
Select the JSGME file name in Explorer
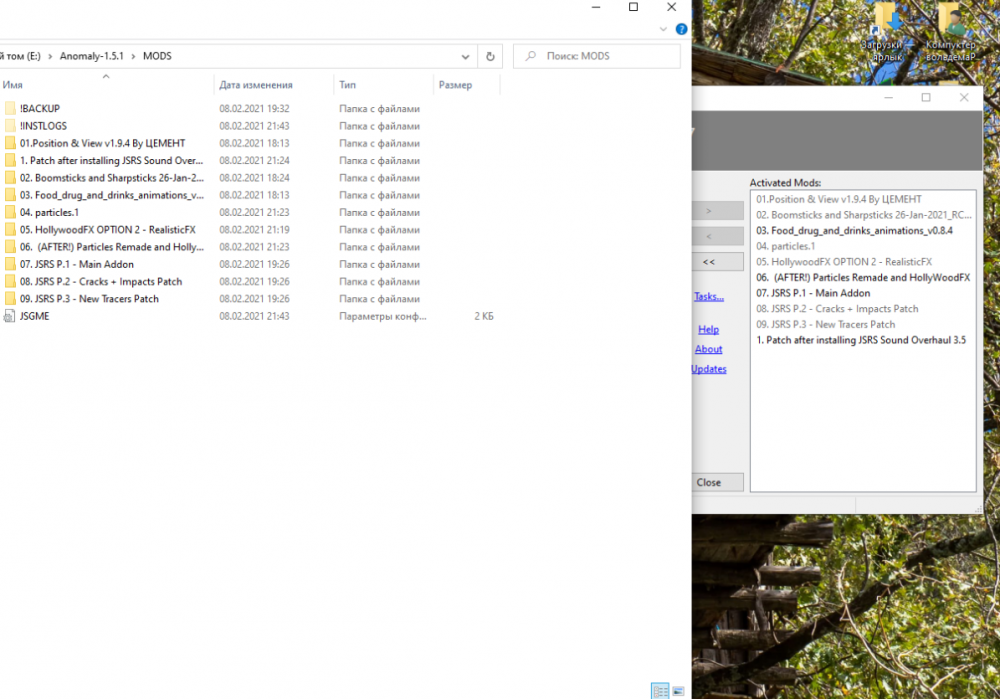(x=34, y=316)
